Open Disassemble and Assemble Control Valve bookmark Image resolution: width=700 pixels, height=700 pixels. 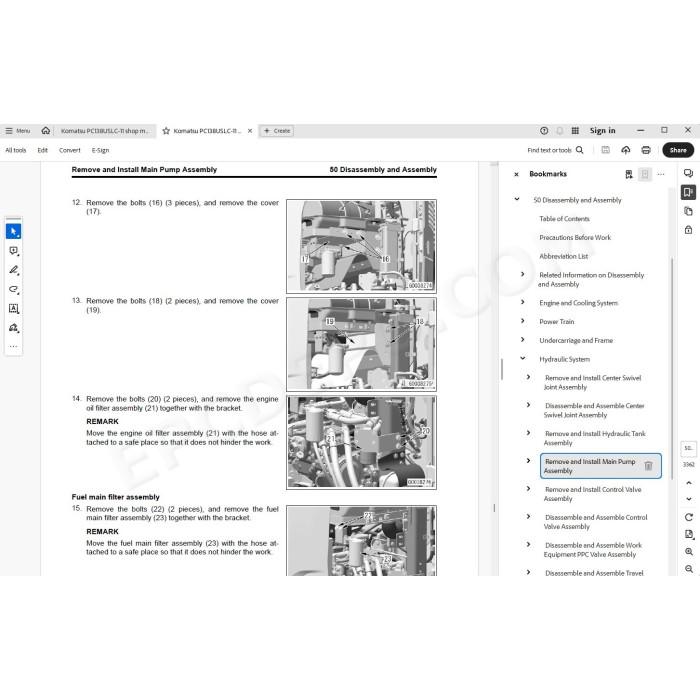click(596, 522)
